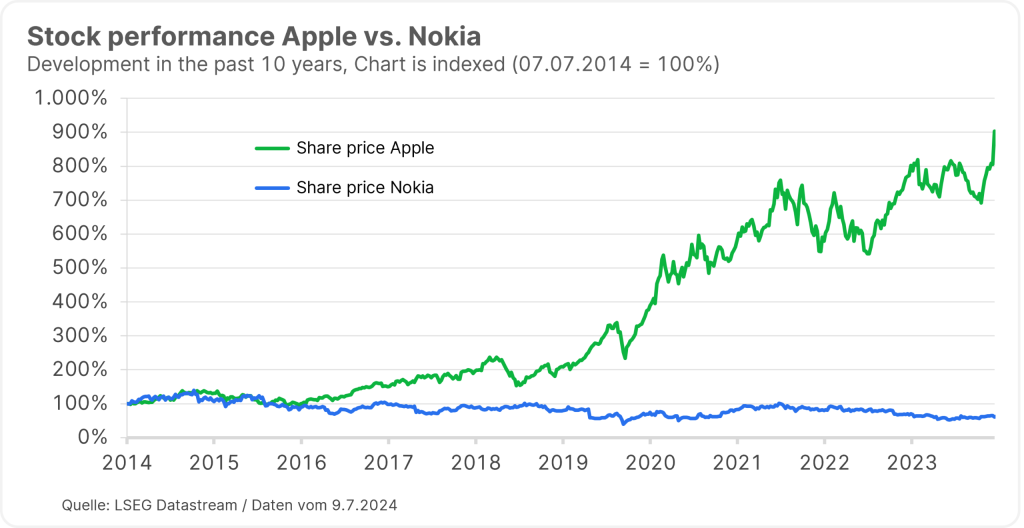The height and width of the screenshot is (528, 1024).
Task: Select the "Share price Nokia" legend label
Action: click(x=365, y=187)
